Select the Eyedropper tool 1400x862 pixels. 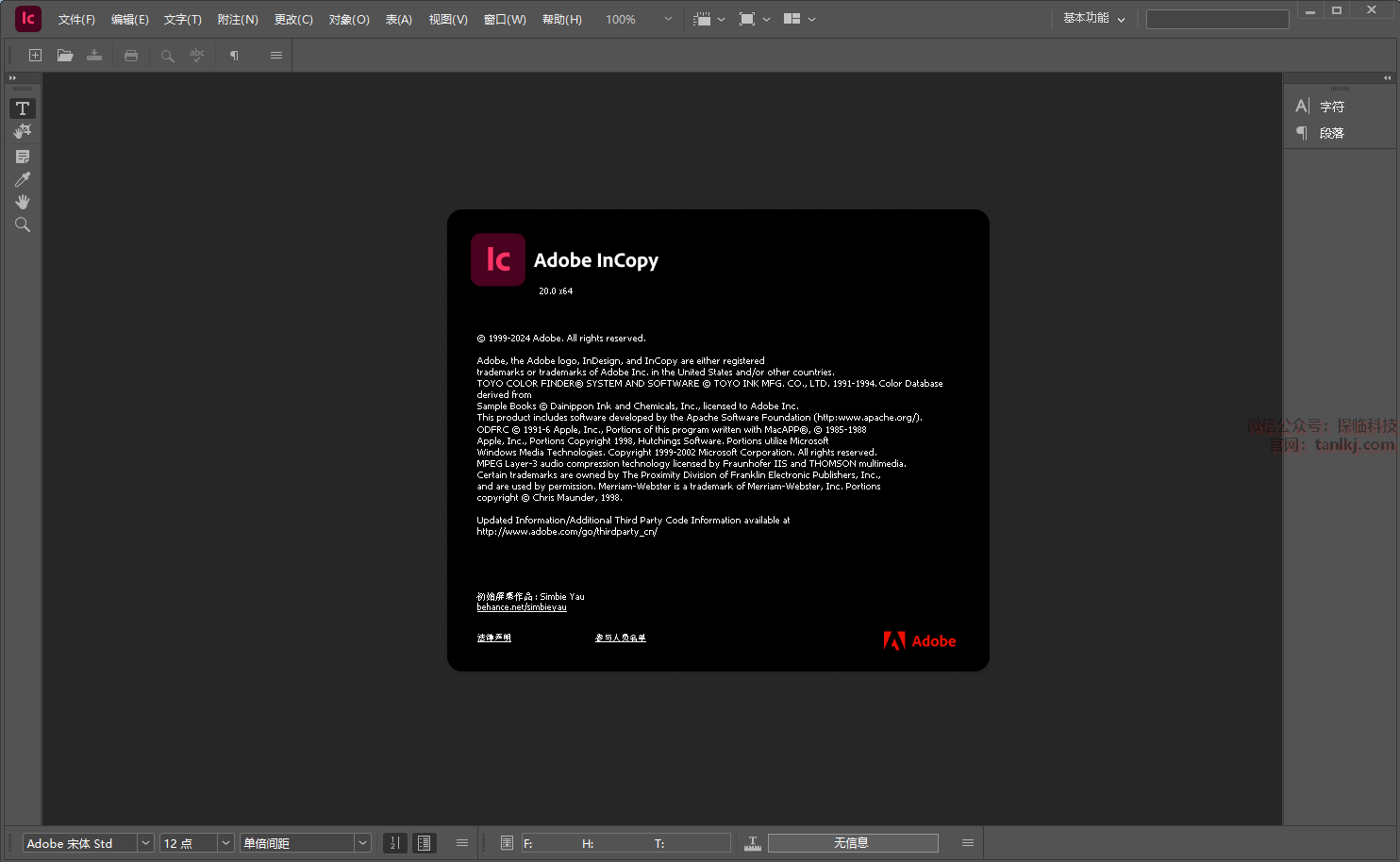[23, 179]
